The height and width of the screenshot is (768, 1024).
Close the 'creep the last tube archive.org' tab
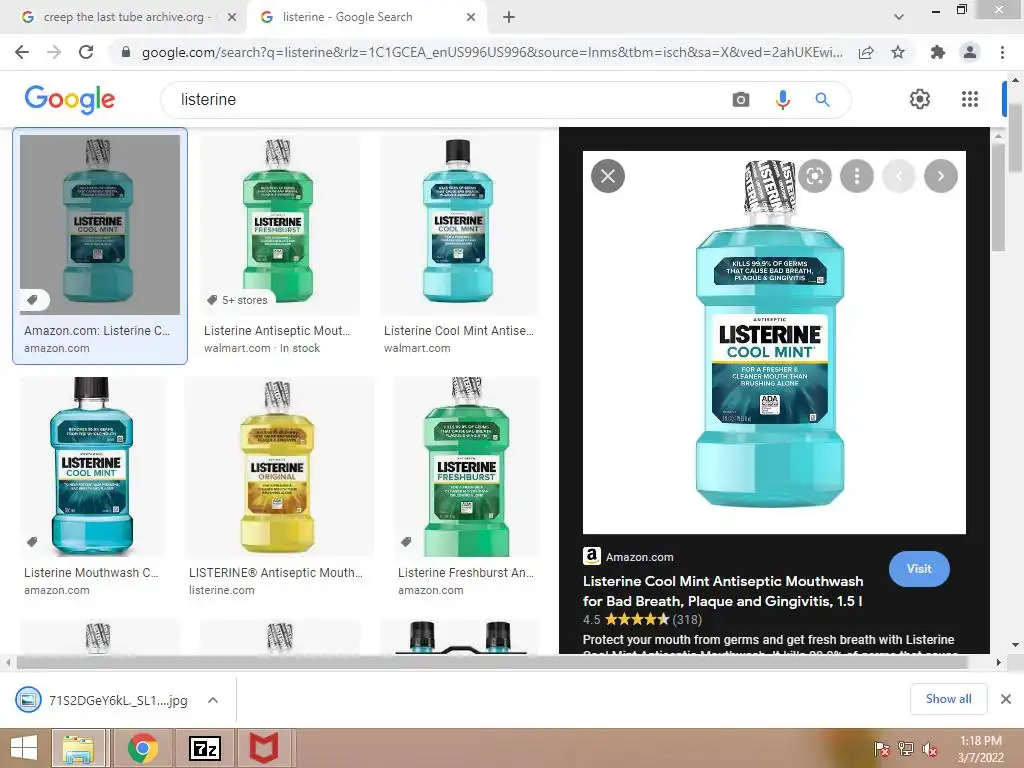pos(232,17)
